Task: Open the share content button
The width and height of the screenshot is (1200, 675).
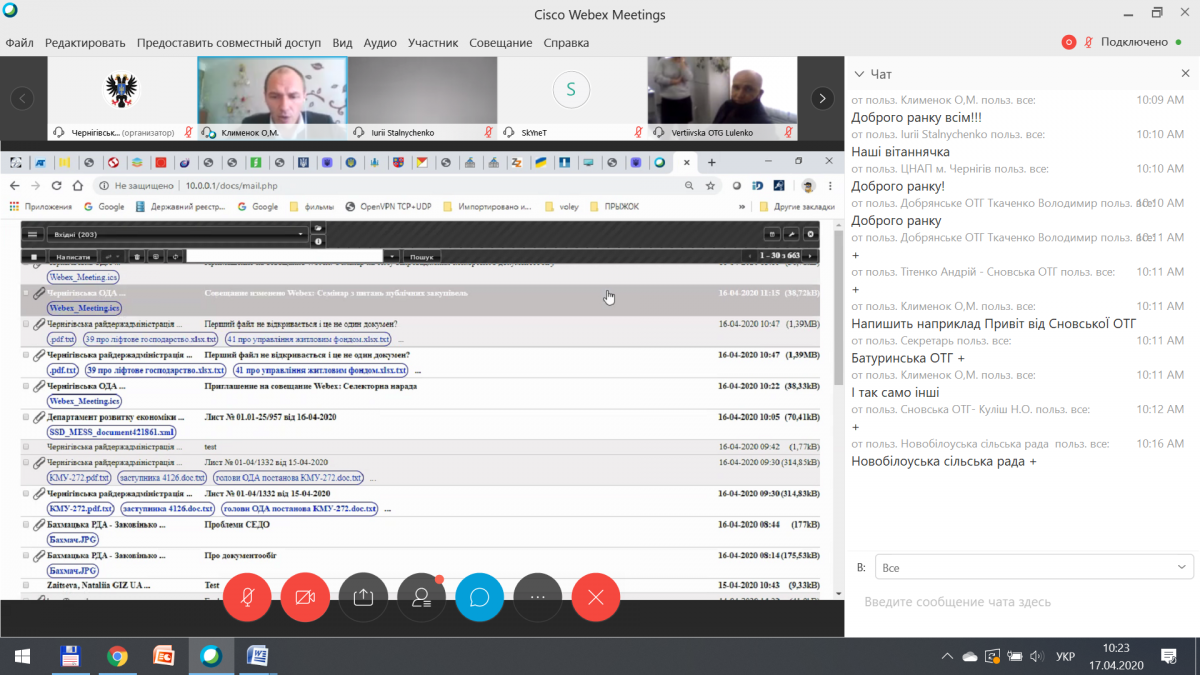Action: pyautogui.click(x=363, y=597)
